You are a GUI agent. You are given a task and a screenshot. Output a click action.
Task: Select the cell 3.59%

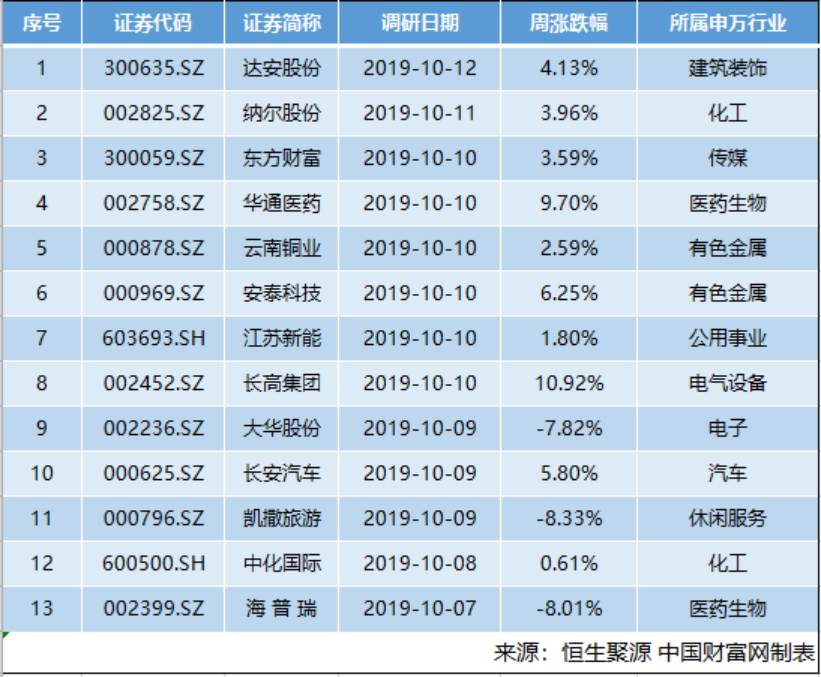(x=569, y=158)
